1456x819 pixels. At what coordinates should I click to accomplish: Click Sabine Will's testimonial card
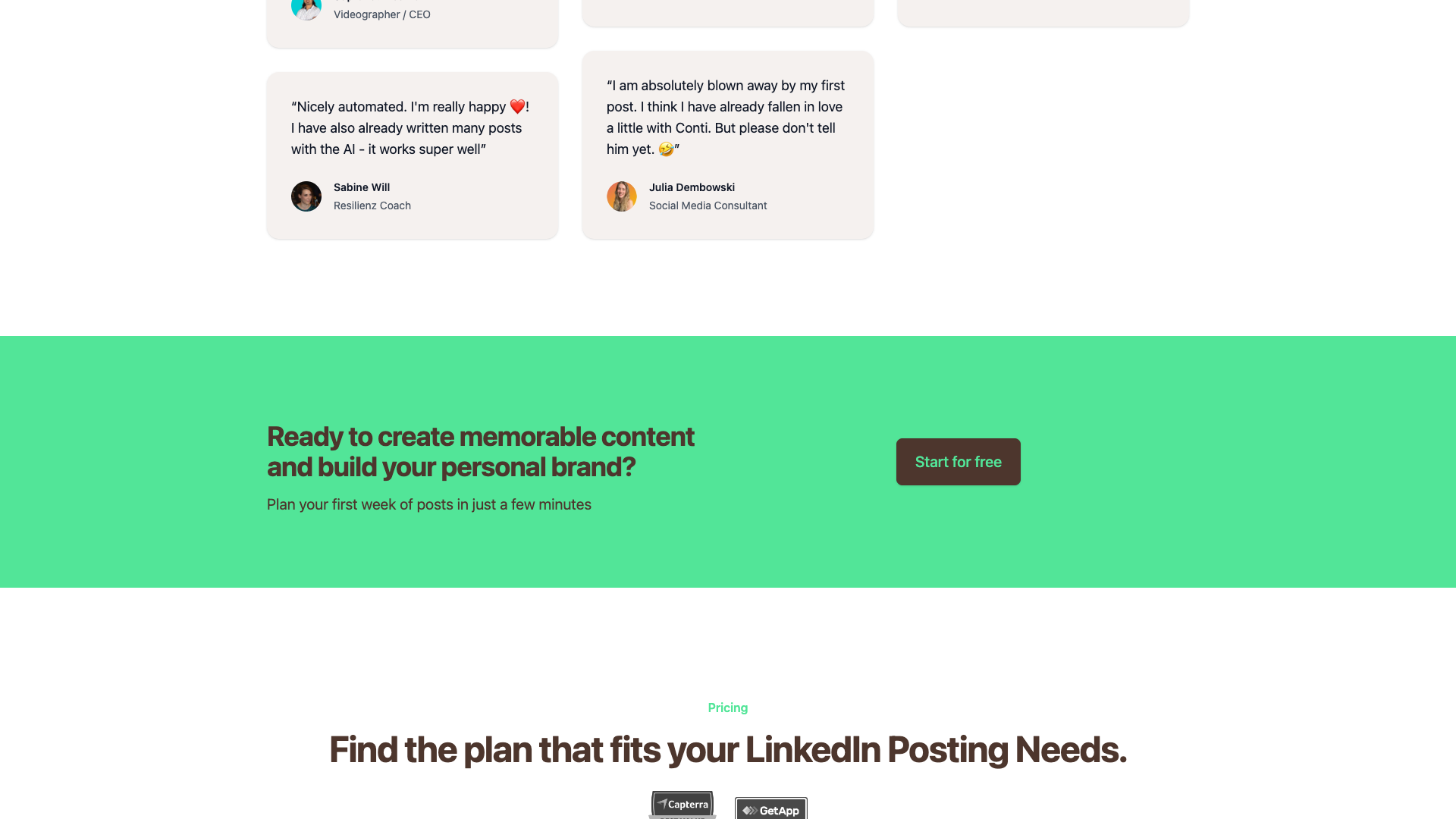(x=412, y=155)
